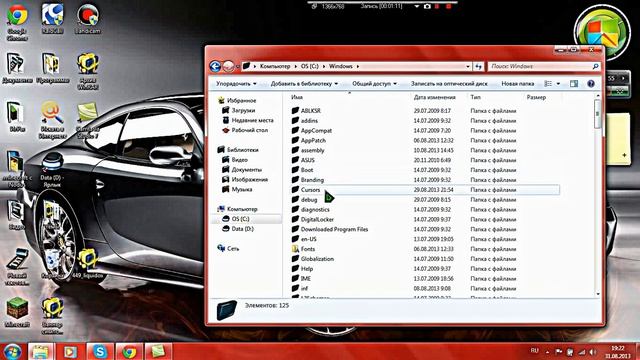Go back in Explorer navigation
Screen dimensions: 640x360
coord(215,66)
